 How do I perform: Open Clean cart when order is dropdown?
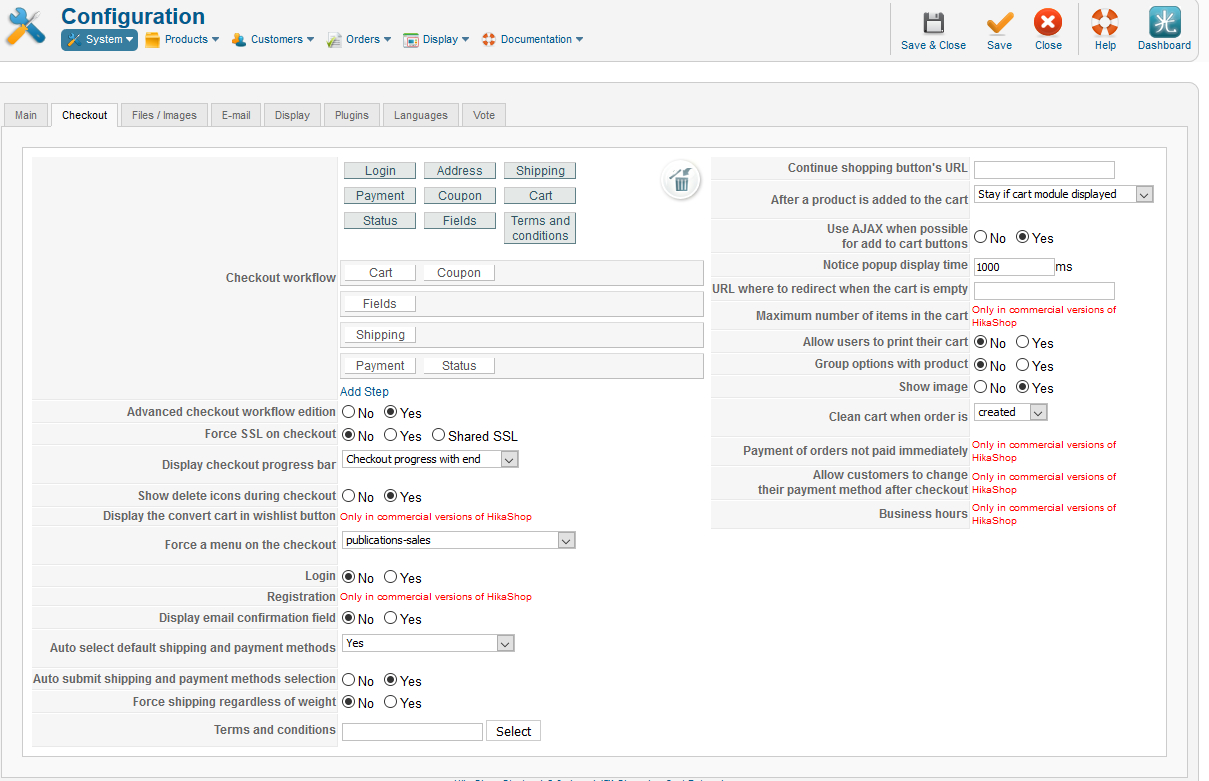point(1011,412)
